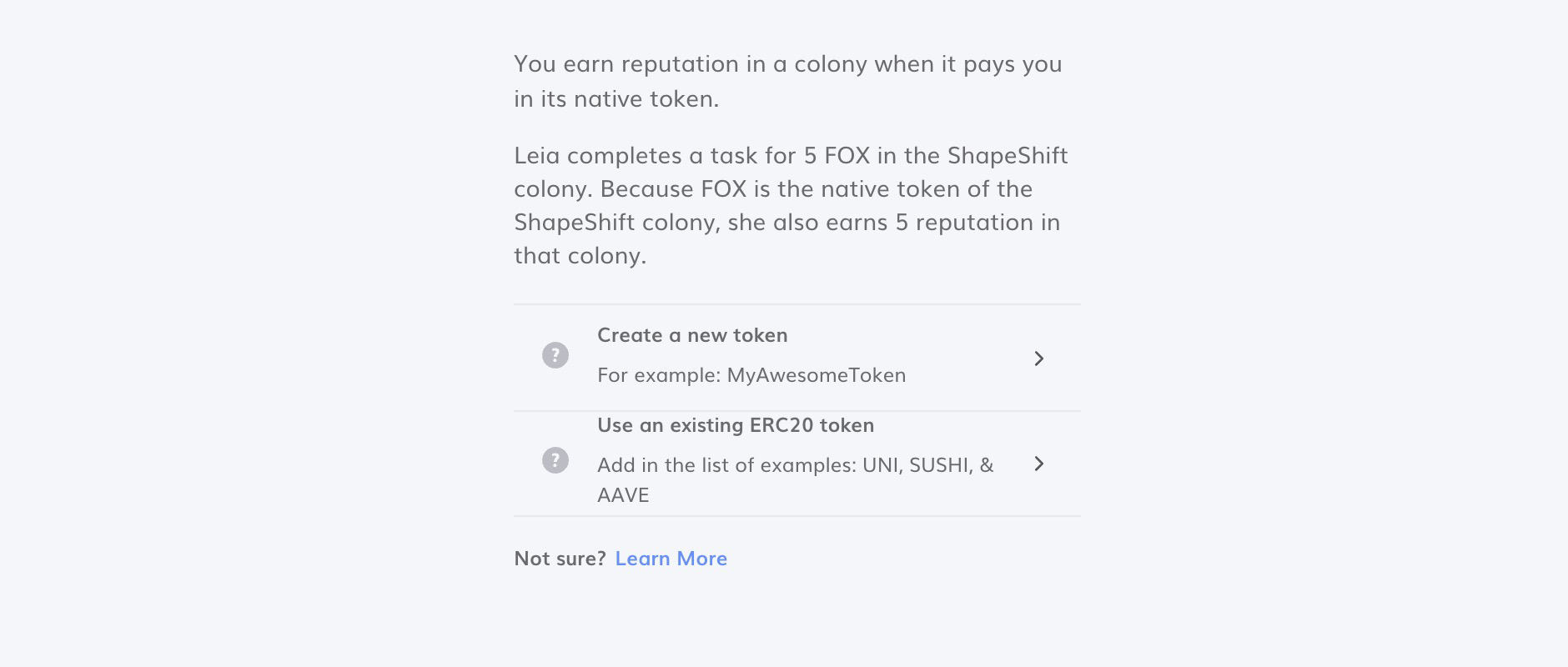Screen dimensions: 1568x667
Task: Expand the Create a new token chevron arrow
Action: (1038, 359)
